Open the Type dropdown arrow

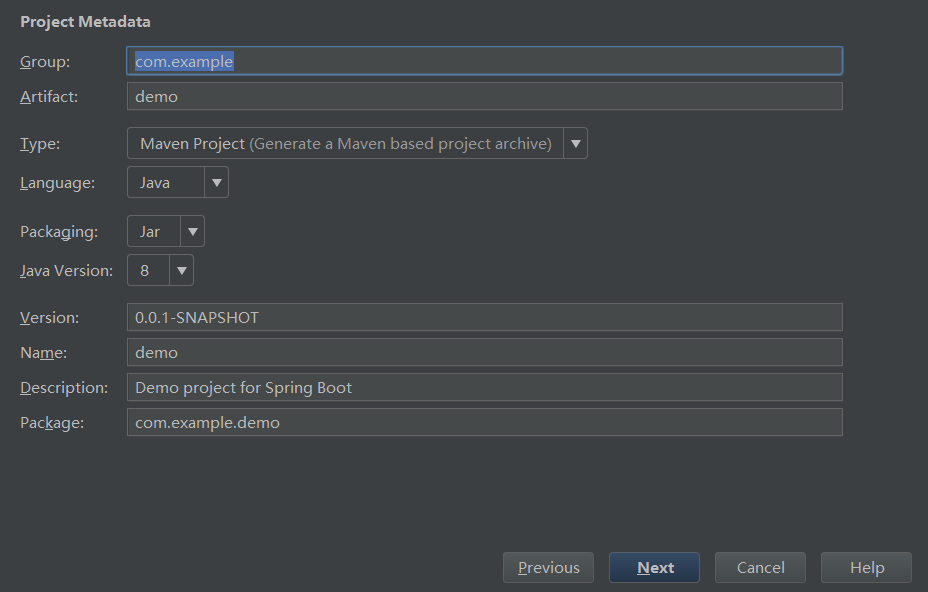coord(575,143)
